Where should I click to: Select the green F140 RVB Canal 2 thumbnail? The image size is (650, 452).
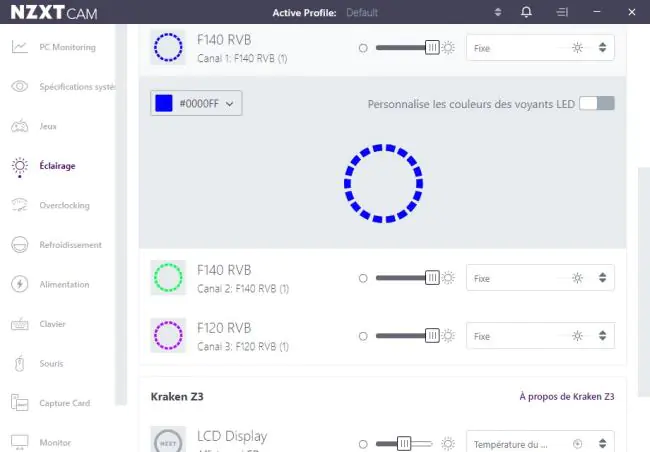168,277
